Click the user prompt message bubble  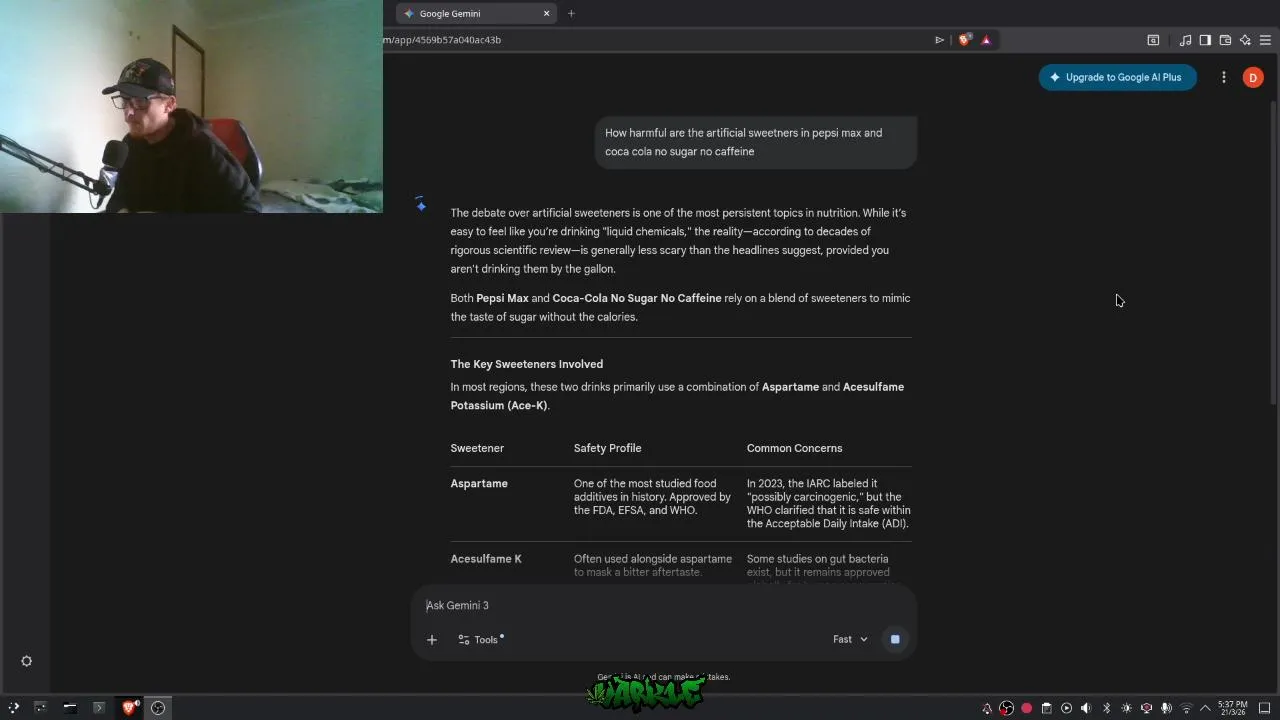(x=756, y=142)
